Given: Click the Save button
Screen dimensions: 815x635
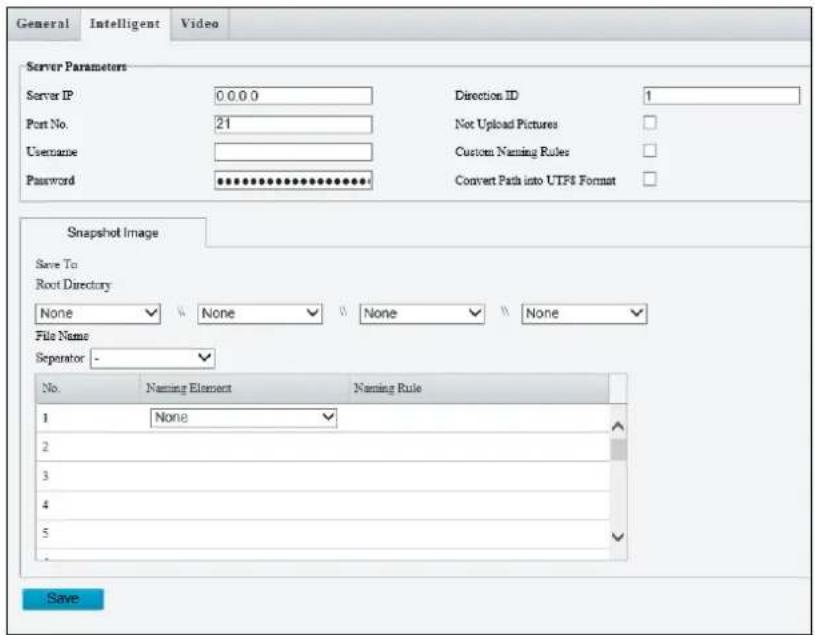Looking at the screenshot, I should pos(63,599).
